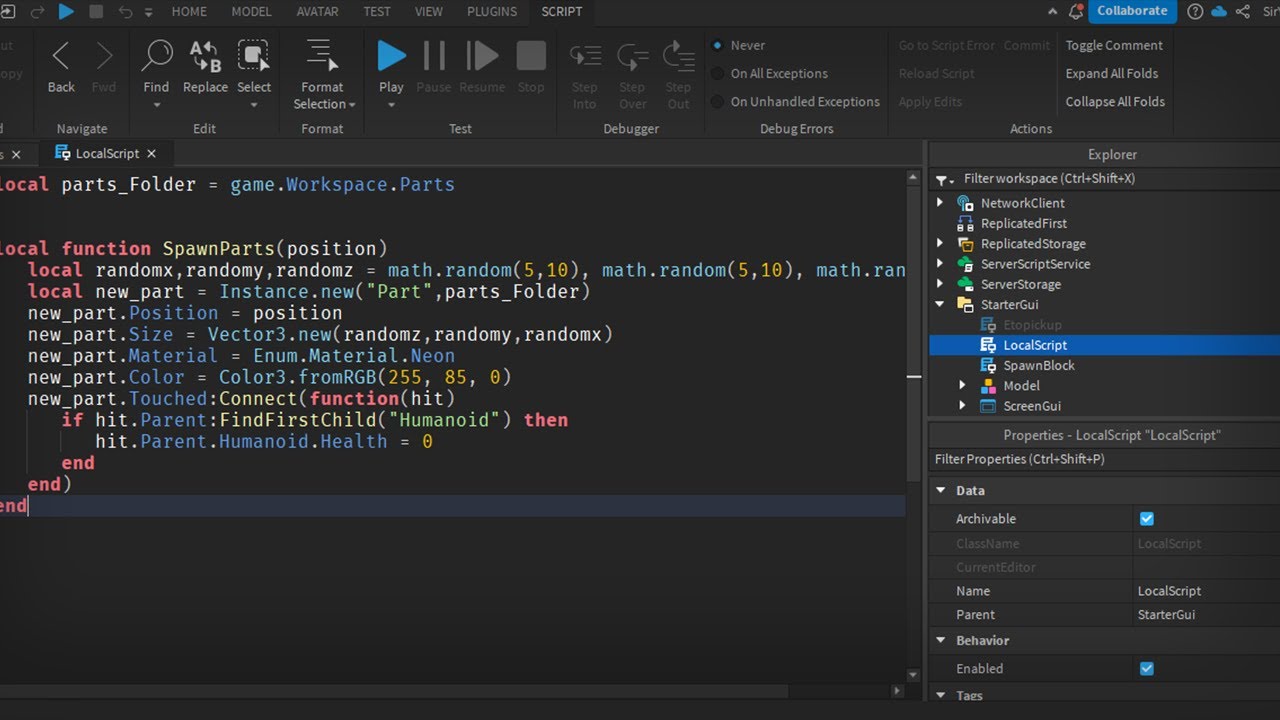Click the Collaborate button
This screenshot has width=1280, height=720.
tap(1133, 11)
